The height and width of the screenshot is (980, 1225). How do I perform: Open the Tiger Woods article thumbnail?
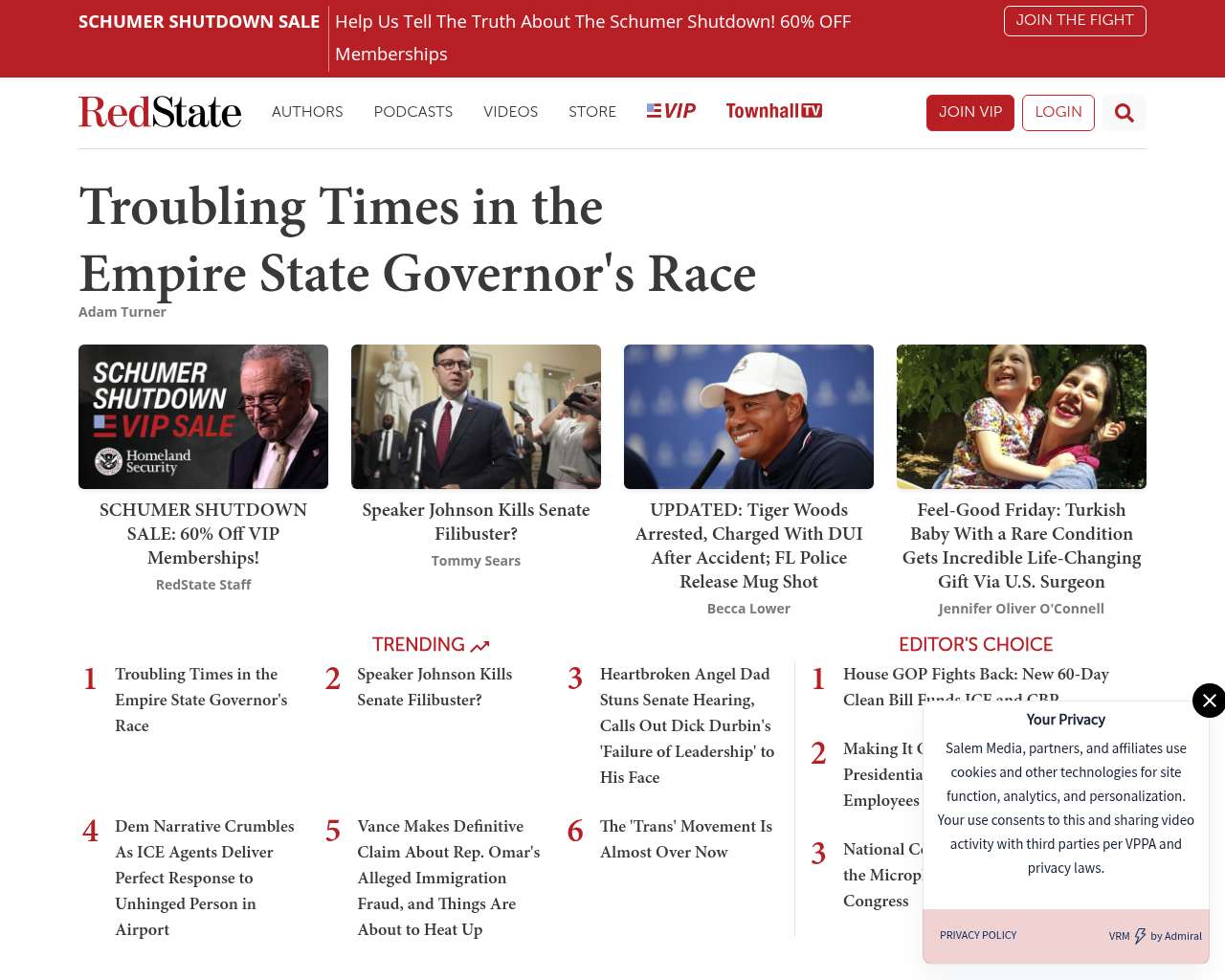(x=748, y=416)
